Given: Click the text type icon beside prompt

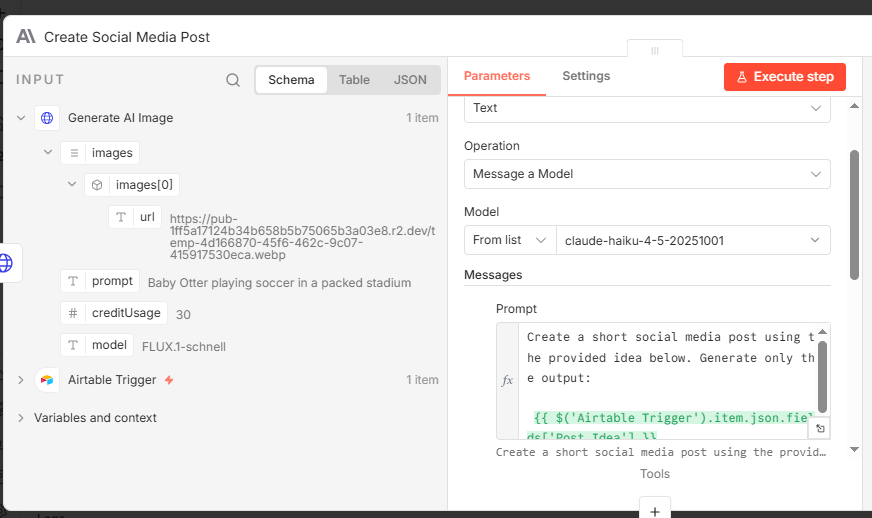Looking at the screenshot, I should coord(73,281).
